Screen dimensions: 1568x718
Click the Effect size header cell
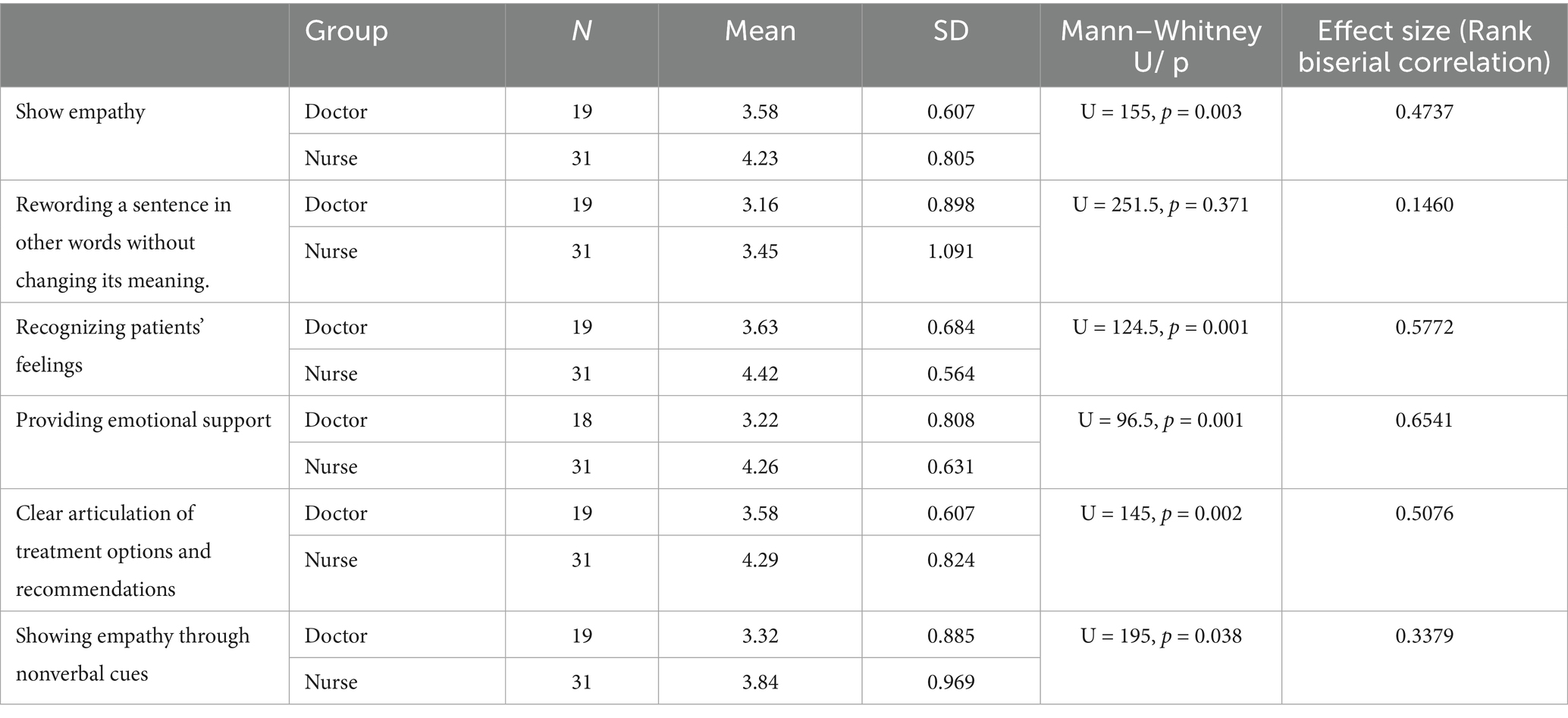point(1424,45)
